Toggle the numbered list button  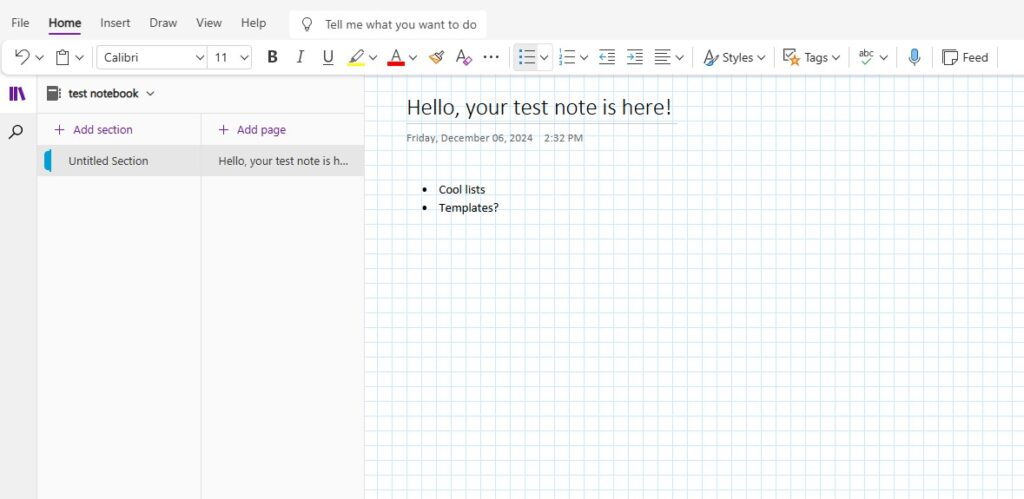point(567,57)
